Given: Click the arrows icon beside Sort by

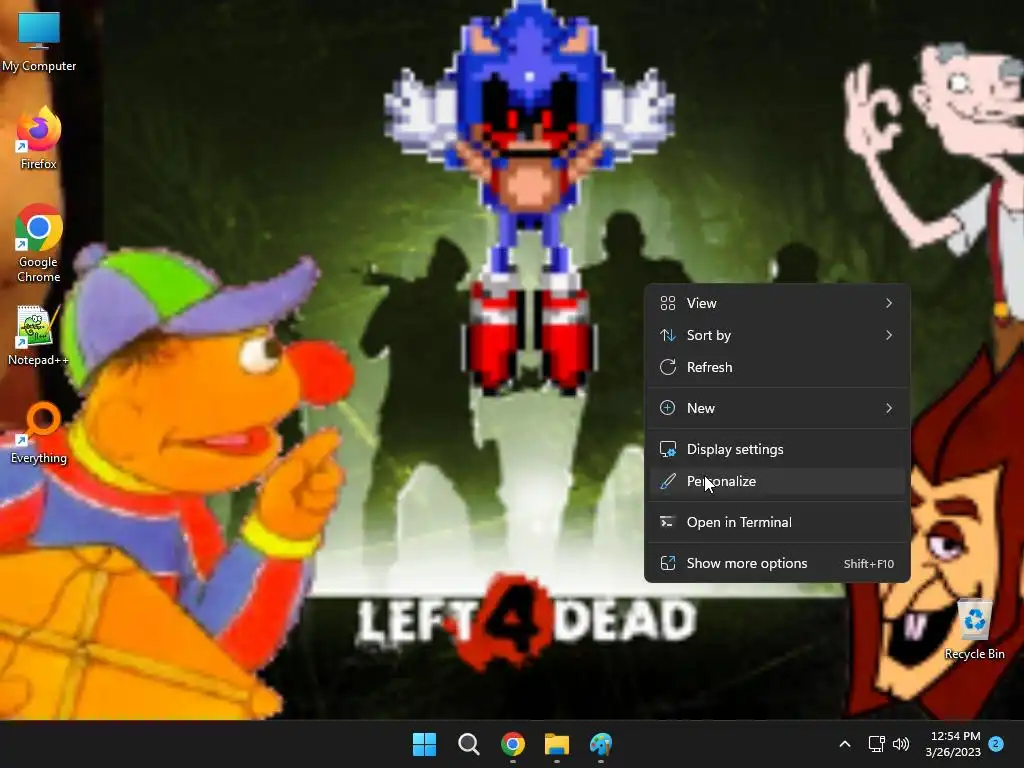Looking at the screenshot, I should coord(667,335).
